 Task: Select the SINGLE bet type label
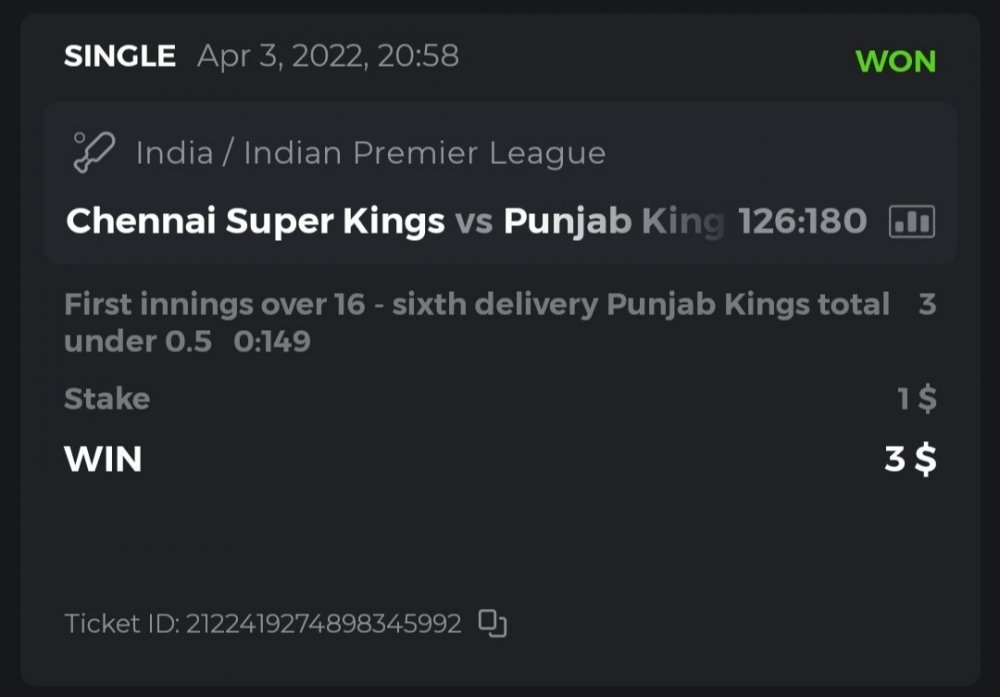point(119,56)
